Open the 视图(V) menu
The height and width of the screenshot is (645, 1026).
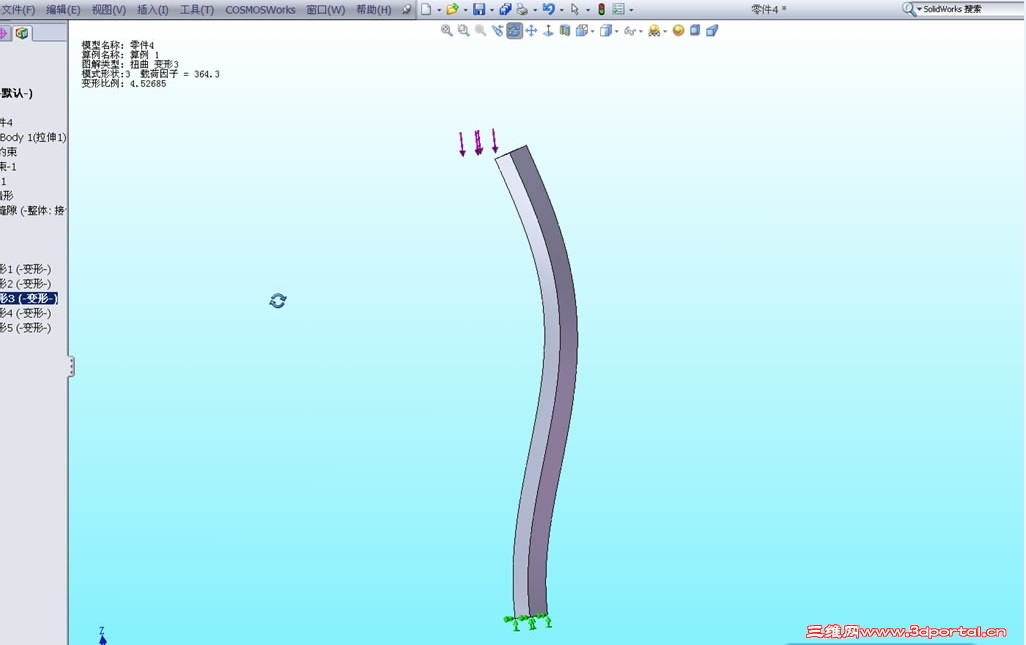(x=109, y=10)
